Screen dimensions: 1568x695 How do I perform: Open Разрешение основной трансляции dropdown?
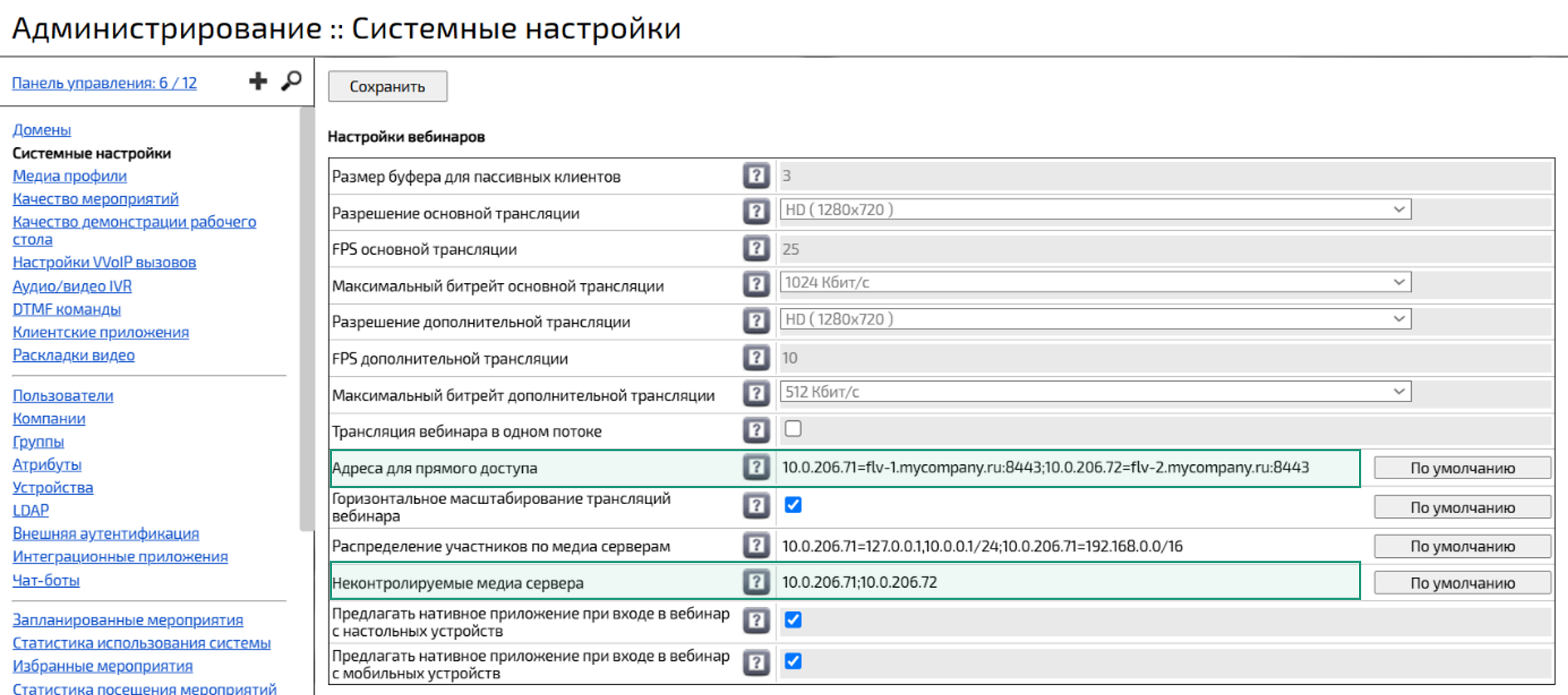pyautogui.click(x=1095, y=210)
